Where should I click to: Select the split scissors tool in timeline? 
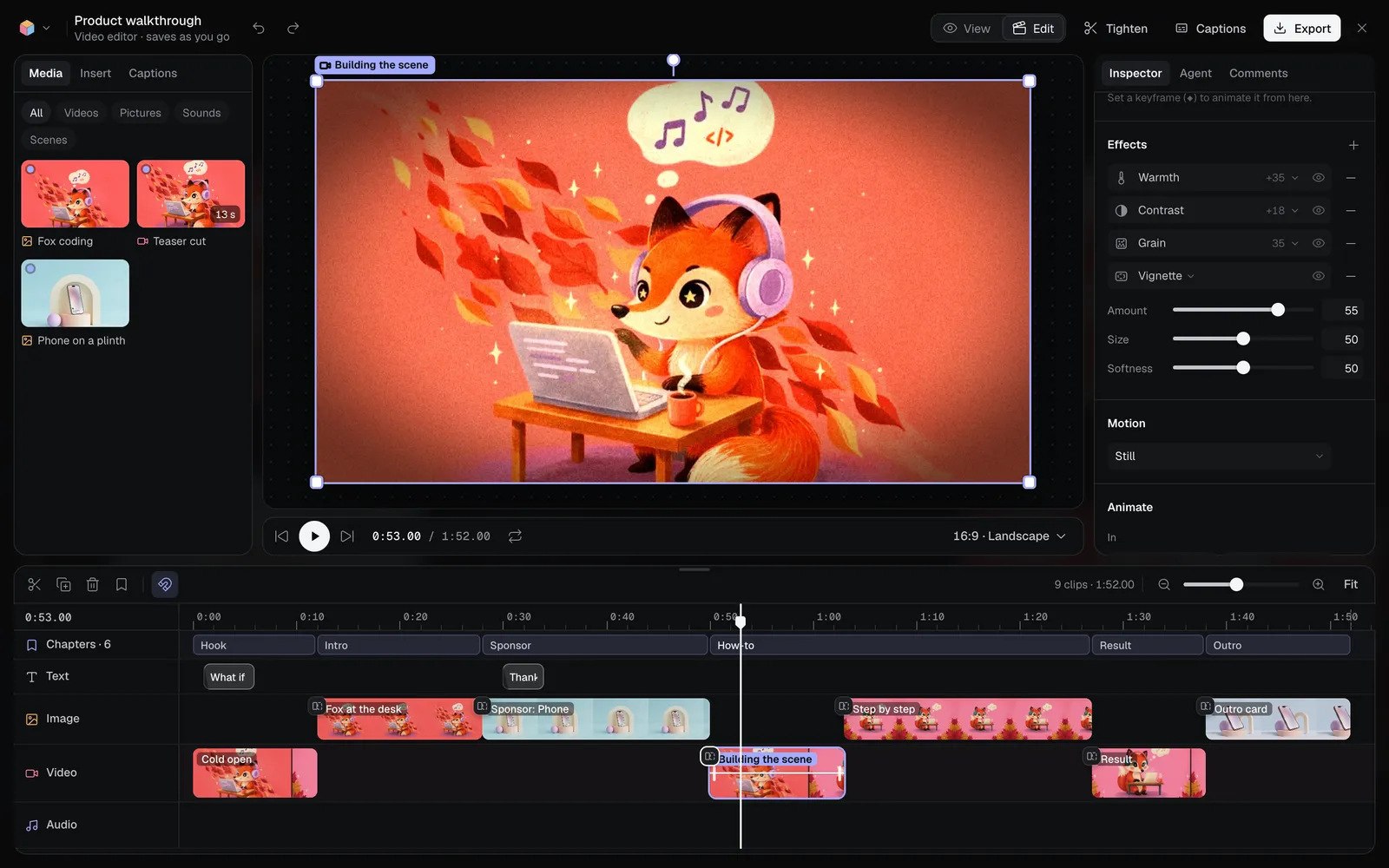35,584
